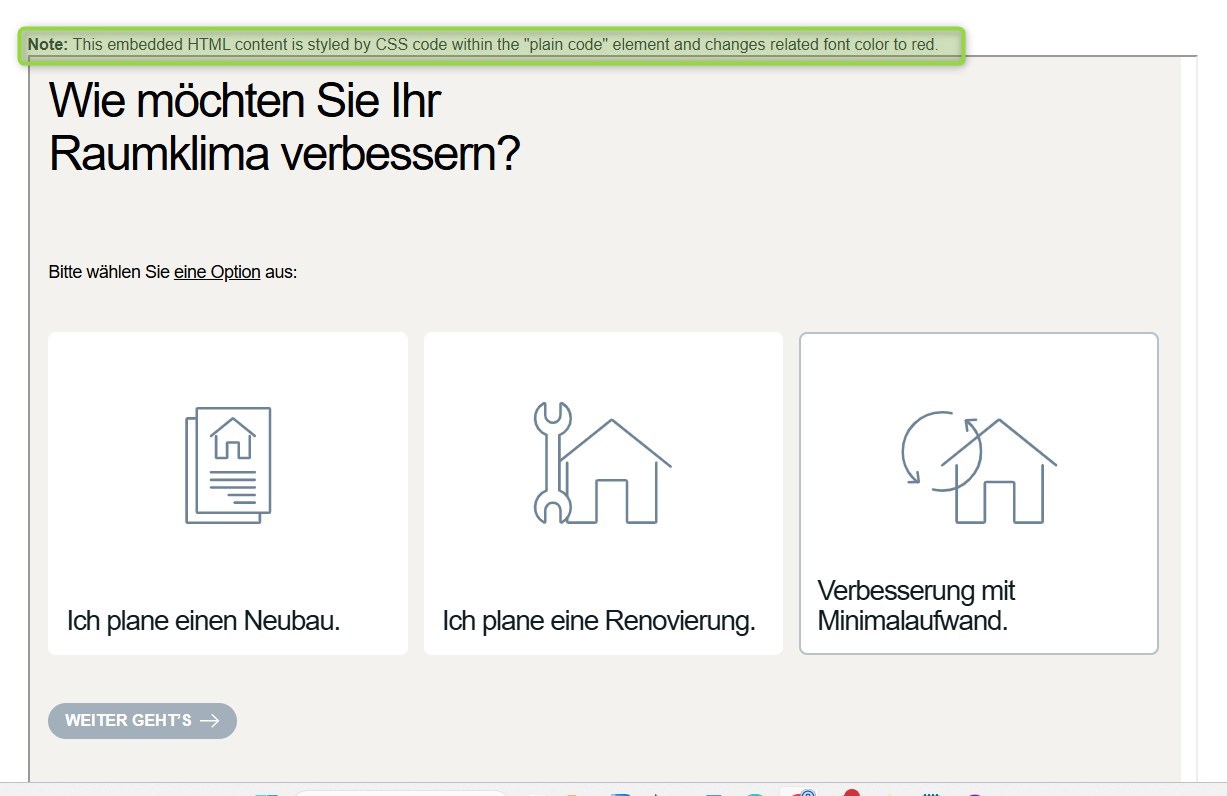Click the underlined "eine Option" text
The height and width of the screenshot is (796, 1227).
point(217,272)
